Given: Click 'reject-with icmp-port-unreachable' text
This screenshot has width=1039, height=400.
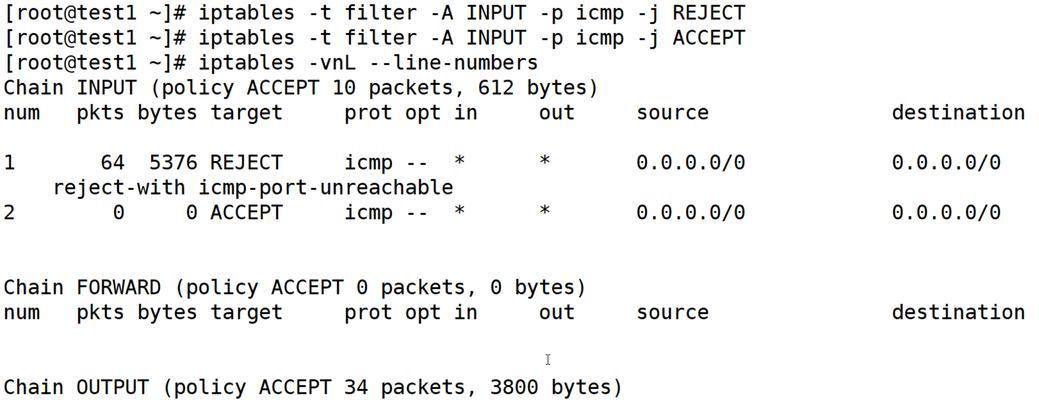Looking at the screenshot, I should point(253,188).
